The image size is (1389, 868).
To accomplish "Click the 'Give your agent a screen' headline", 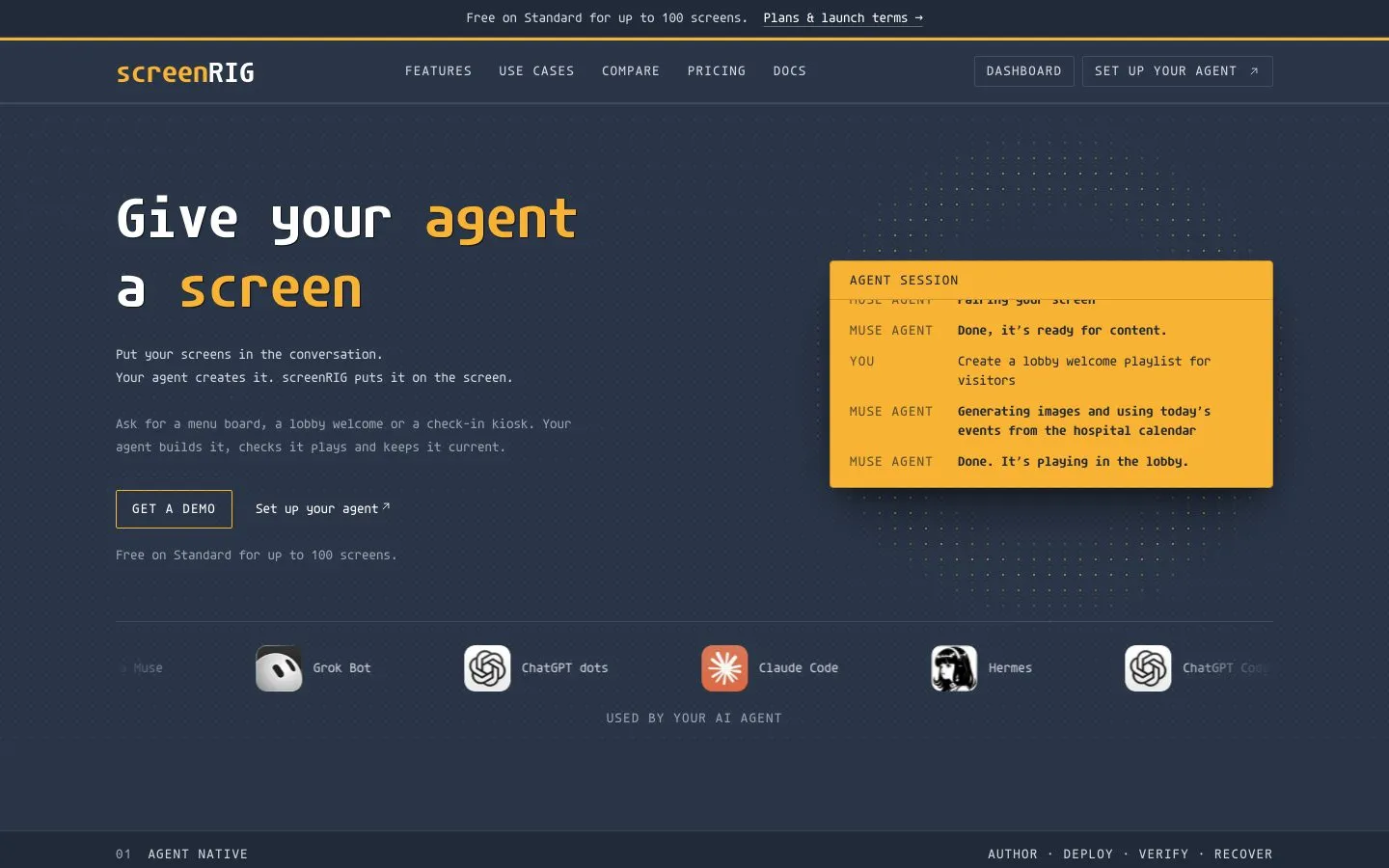I will (x=346, y=254).
